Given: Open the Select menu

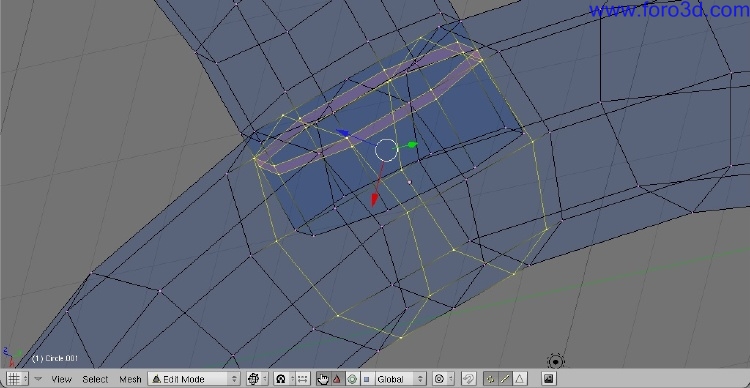Looking at the screenshot, I should point(95,379).
